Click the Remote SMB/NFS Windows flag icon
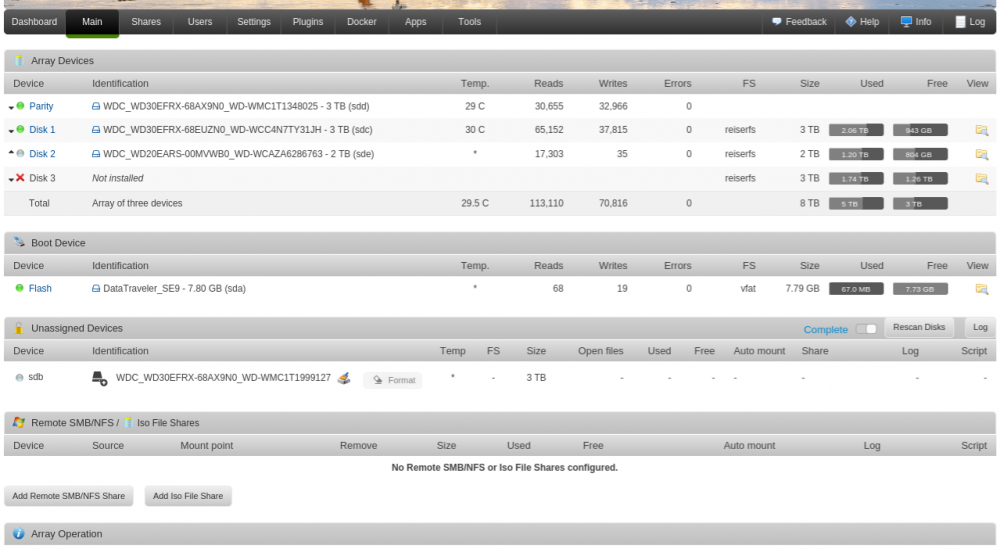This screenshot has width=1000, height=549. tap(18, 422)
